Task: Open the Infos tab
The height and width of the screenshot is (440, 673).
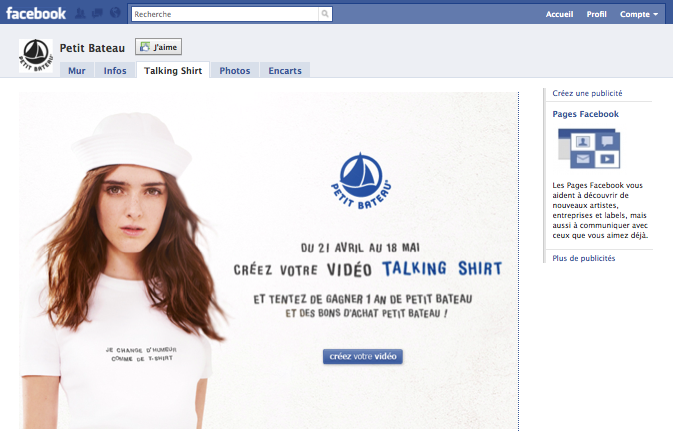Action: click(115, 70)
